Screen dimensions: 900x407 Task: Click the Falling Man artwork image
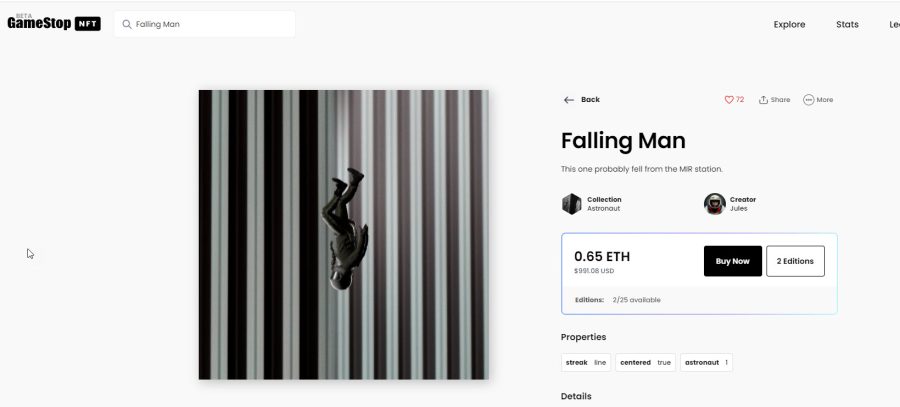344,235
